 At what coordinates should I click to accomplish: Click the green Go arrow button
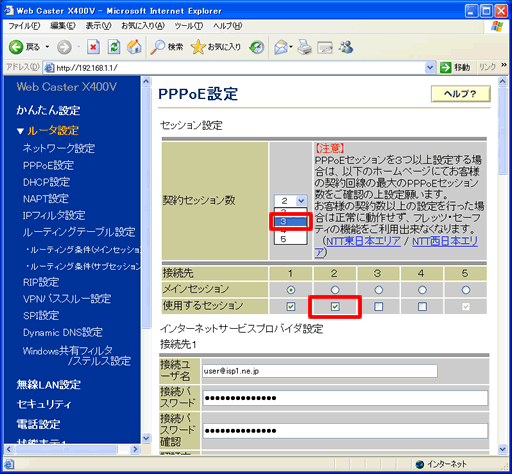coord(445,68)
